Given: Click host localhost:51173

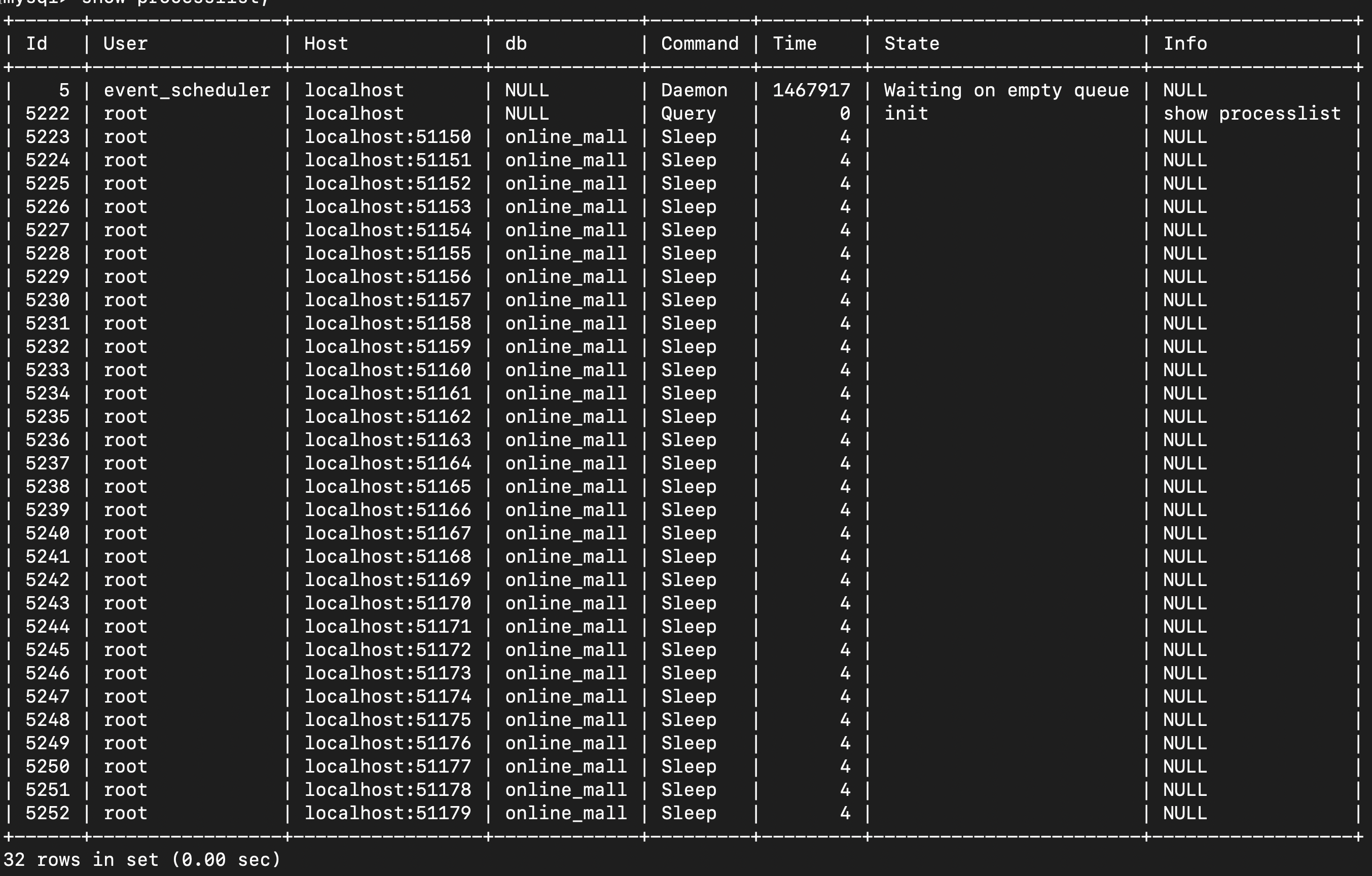Looking at the screenshot, I should (x=387, y=674).
